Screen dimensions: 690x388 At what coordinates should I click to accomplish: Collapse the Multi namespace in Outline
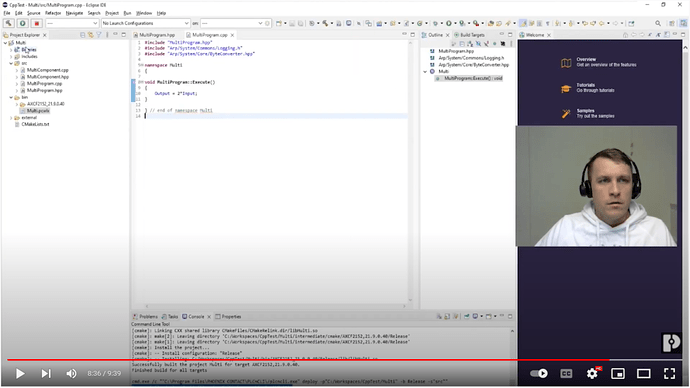[x=426, y=72]
